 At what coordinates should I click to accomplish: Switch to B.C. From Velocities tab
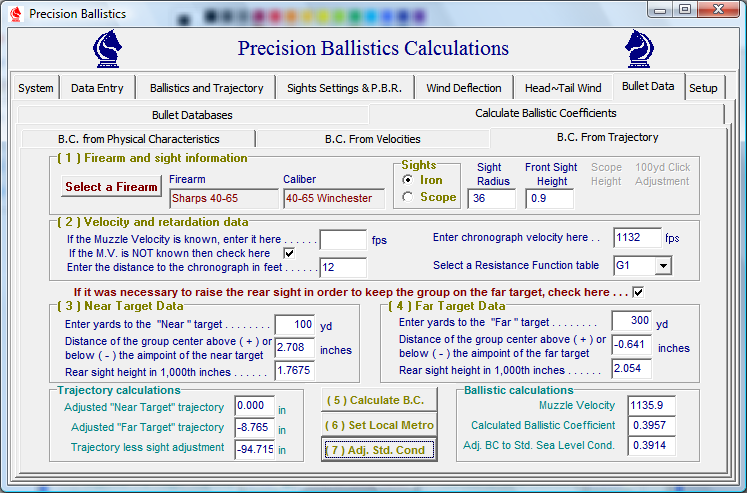click(372, 139)
